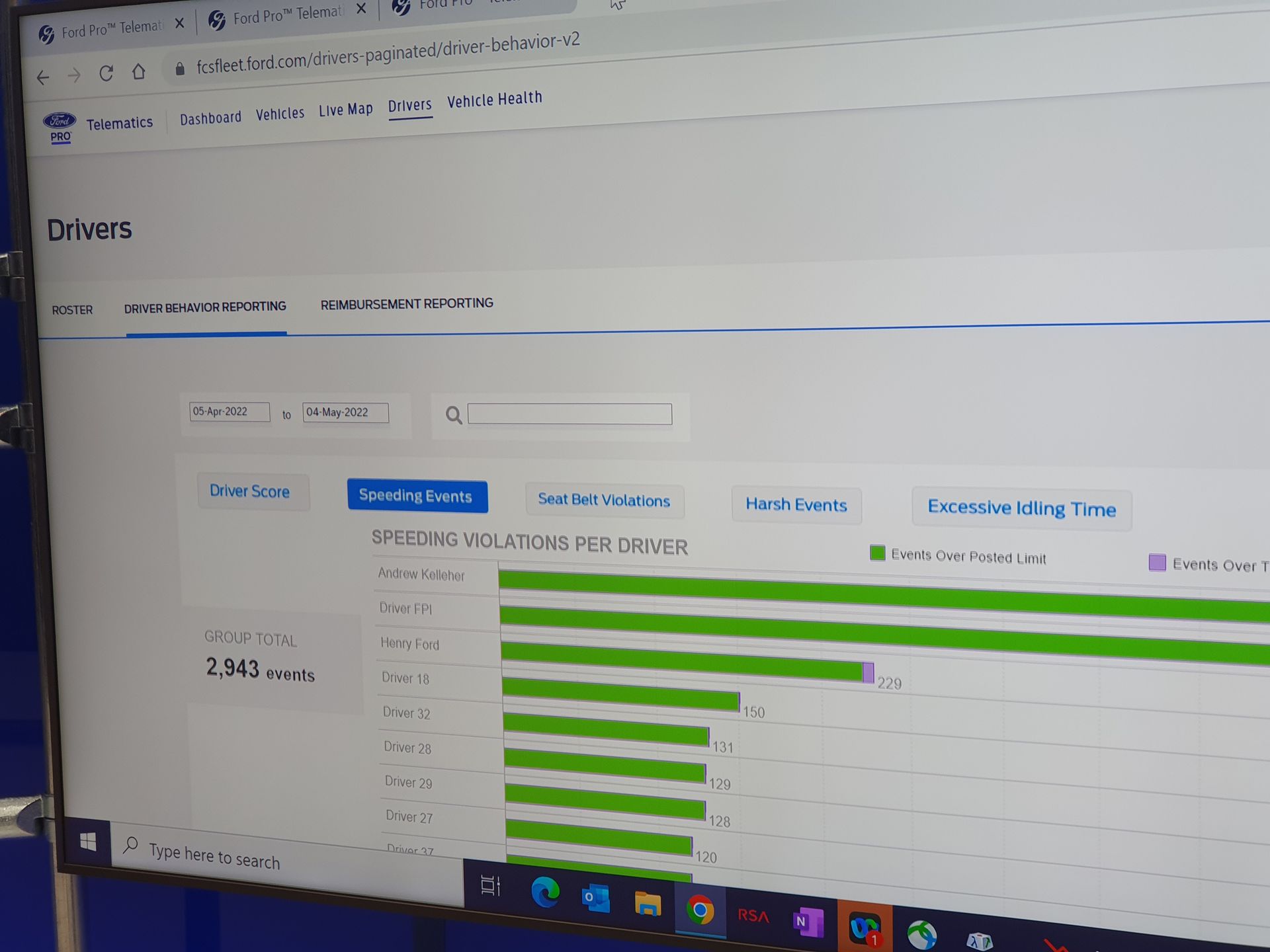The height and width of the screenshot is (952, 1270).
Task: Click the cube icon with the lambda symbol on the taskbar
Action: pyautogui.click(x=979, y=941)
